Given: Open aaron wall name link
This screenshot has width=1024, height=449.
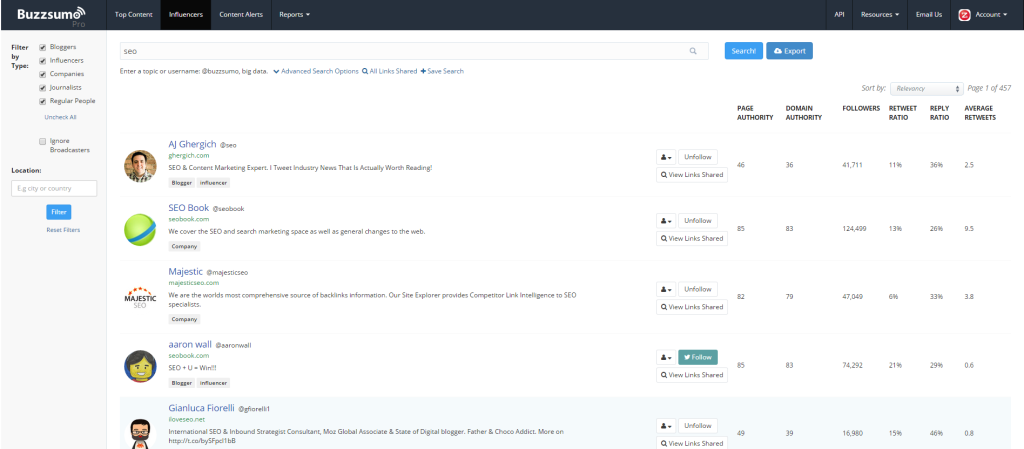Looking at the screenshot, I should click(x=189, y=344).
